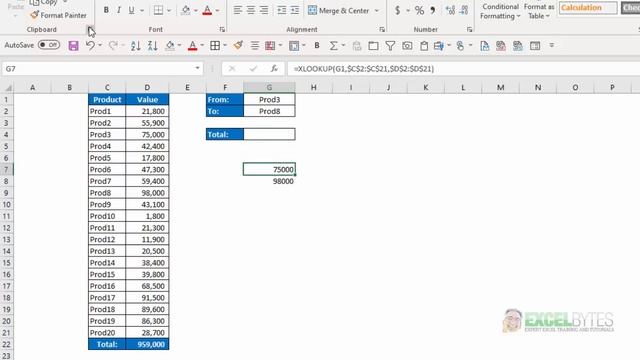Select row 7 header
This screenshot has height=360, width=640.
point(6,169)
